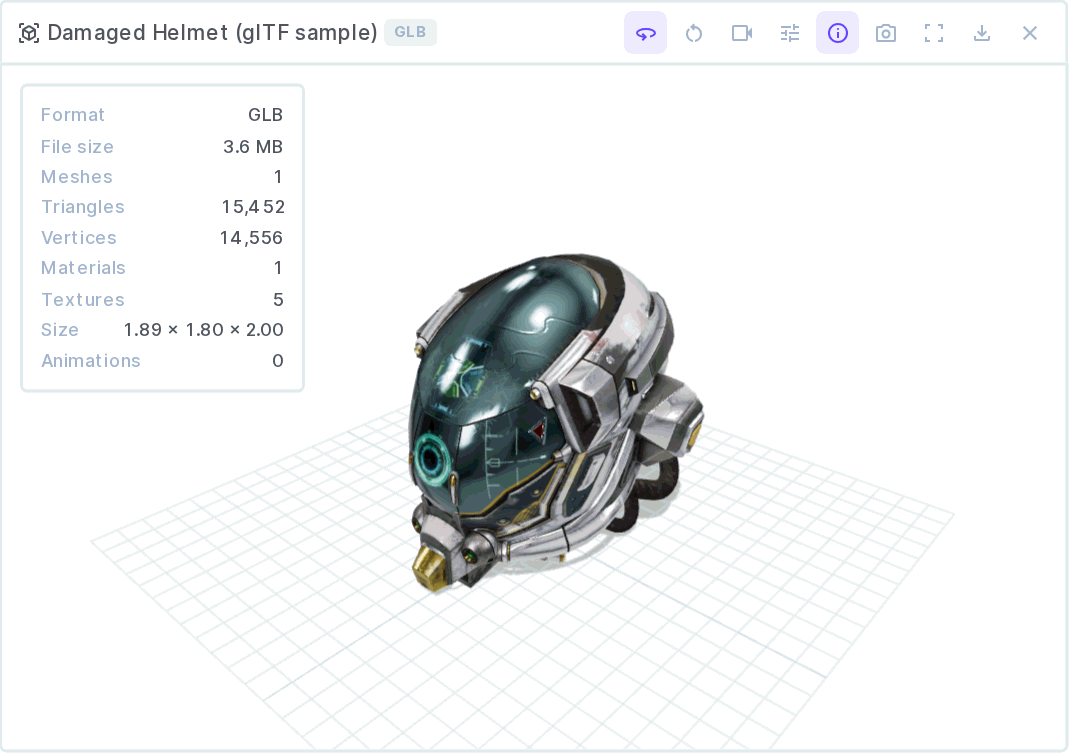Close the model viewer
Image resolution: width=1070 pixels, height=755 pixels.
pos(1030,33)
